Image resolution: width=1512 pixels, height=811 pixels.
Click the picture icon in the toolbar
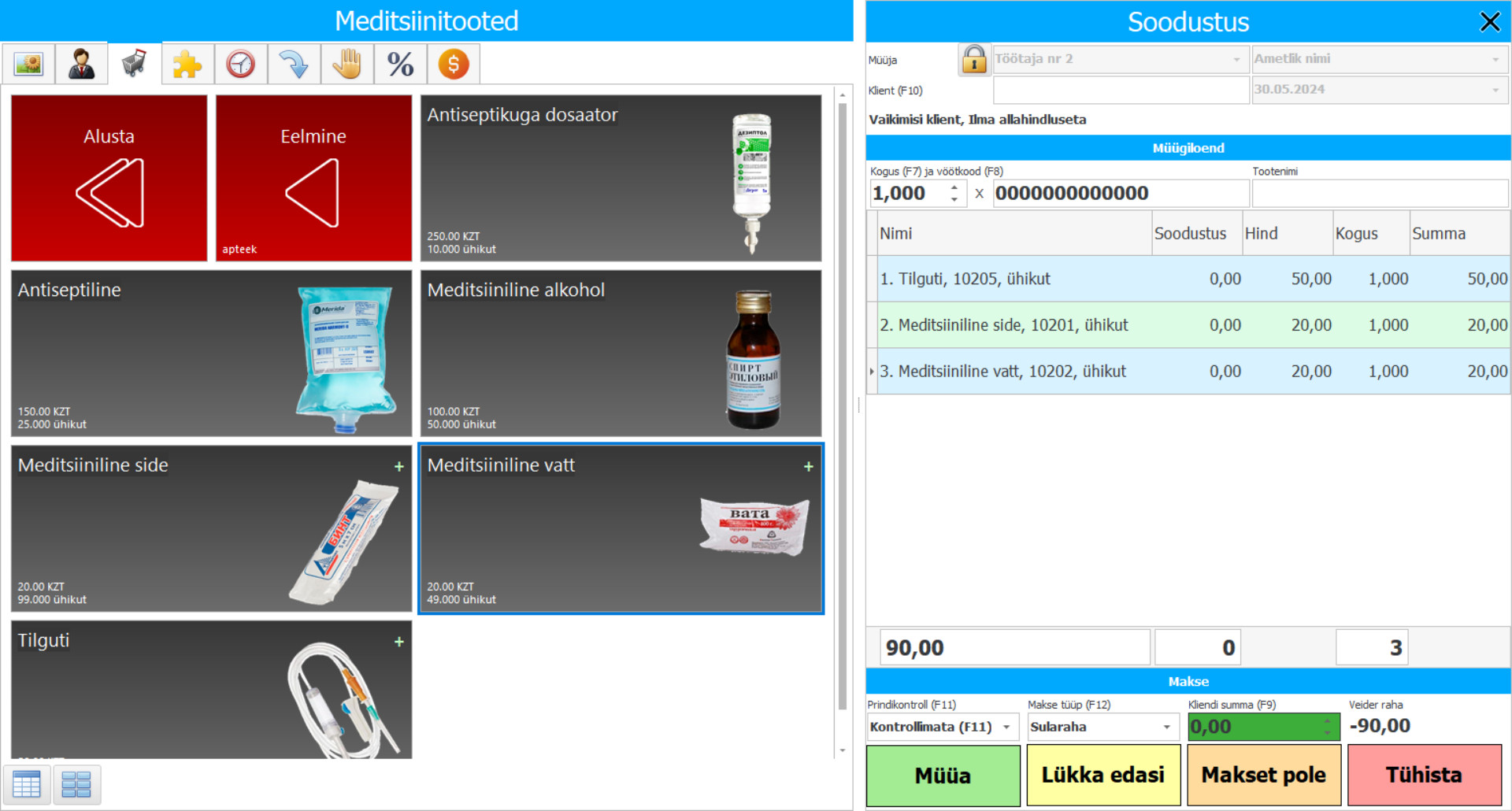pos(28,64)
